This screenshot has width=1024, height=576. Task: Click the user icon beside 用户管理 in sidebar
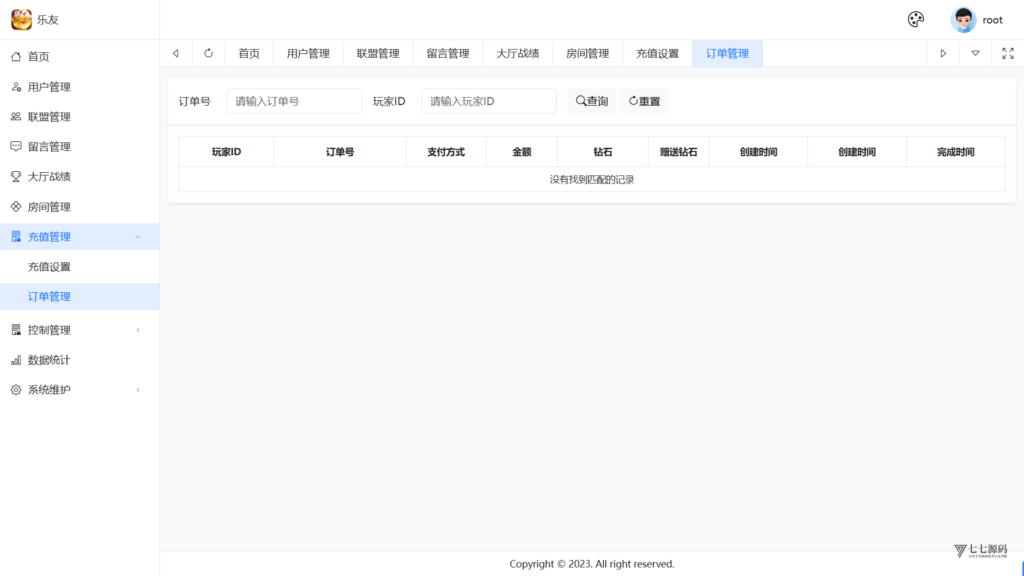click(16, 87)
